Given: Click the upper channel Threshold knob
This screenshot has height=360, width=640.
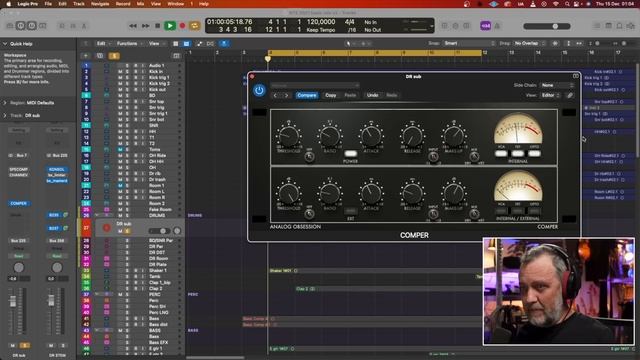Looking at the screenshot, I should pyautogui.click(x=289, y=136).
